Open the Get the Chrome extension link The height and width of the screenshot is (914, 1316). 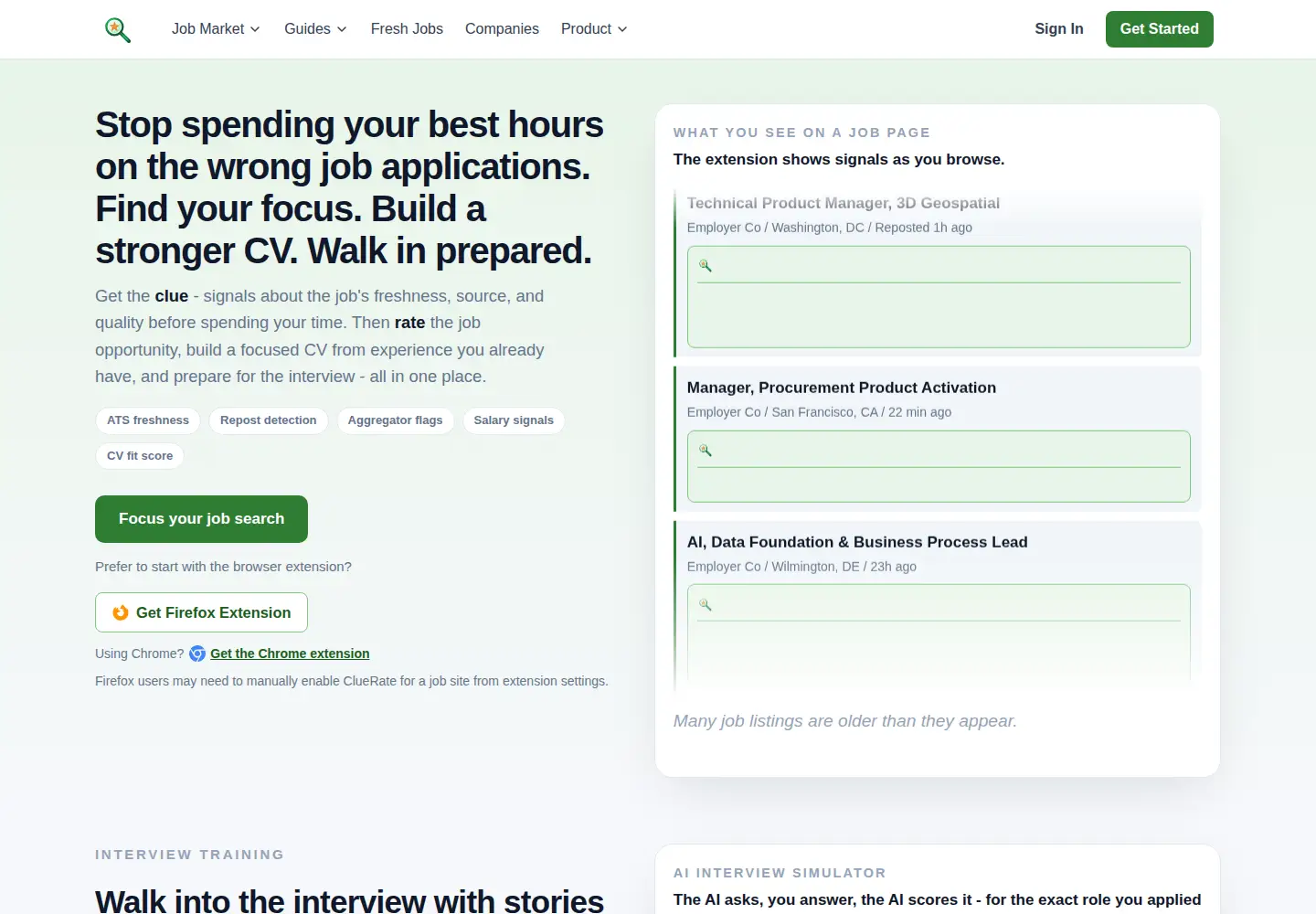(x=290, y=654)
